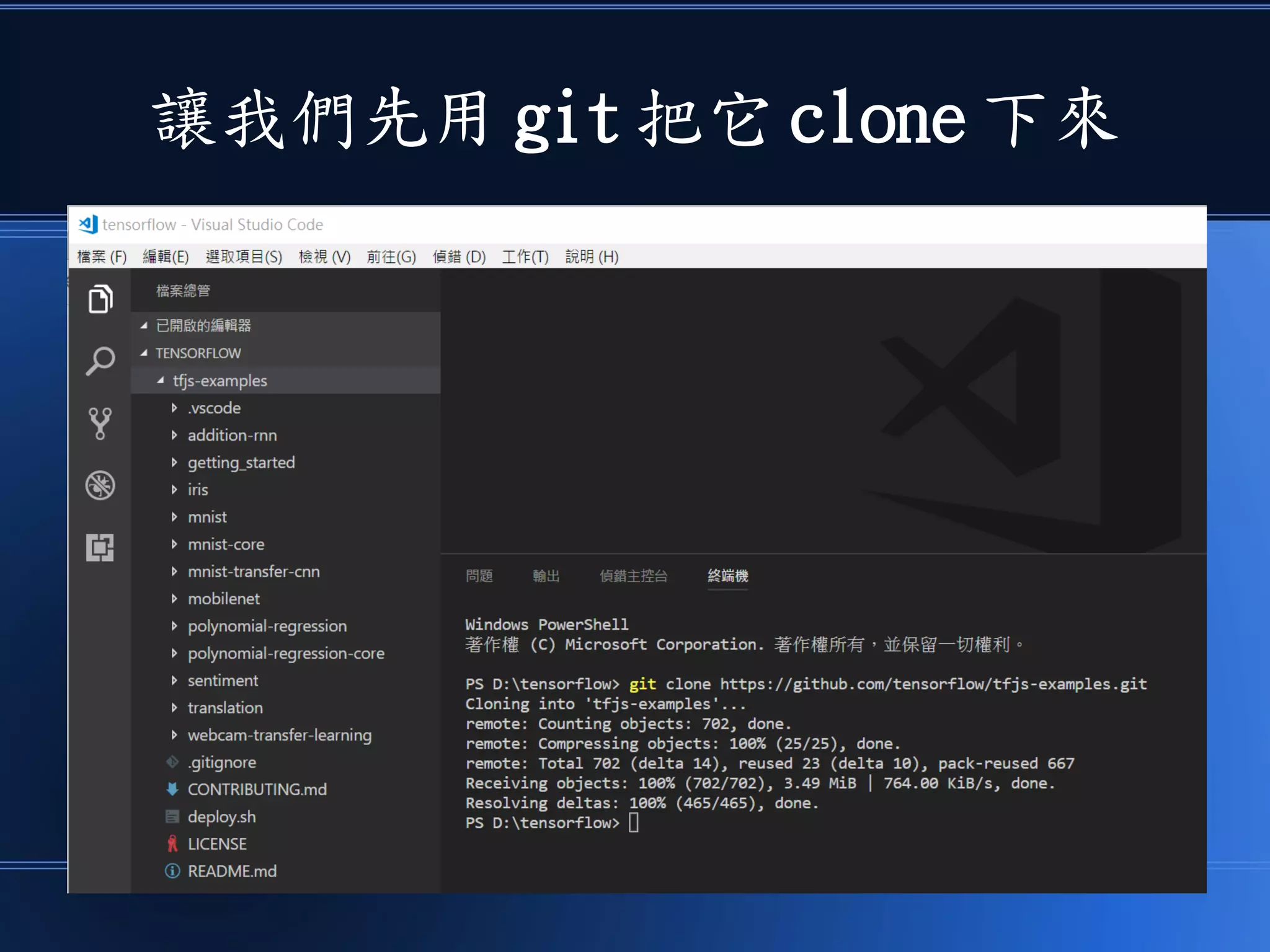Click the .gitignore file icon
The height and width of the screenshot is (952, 1270).
(172, 762)
